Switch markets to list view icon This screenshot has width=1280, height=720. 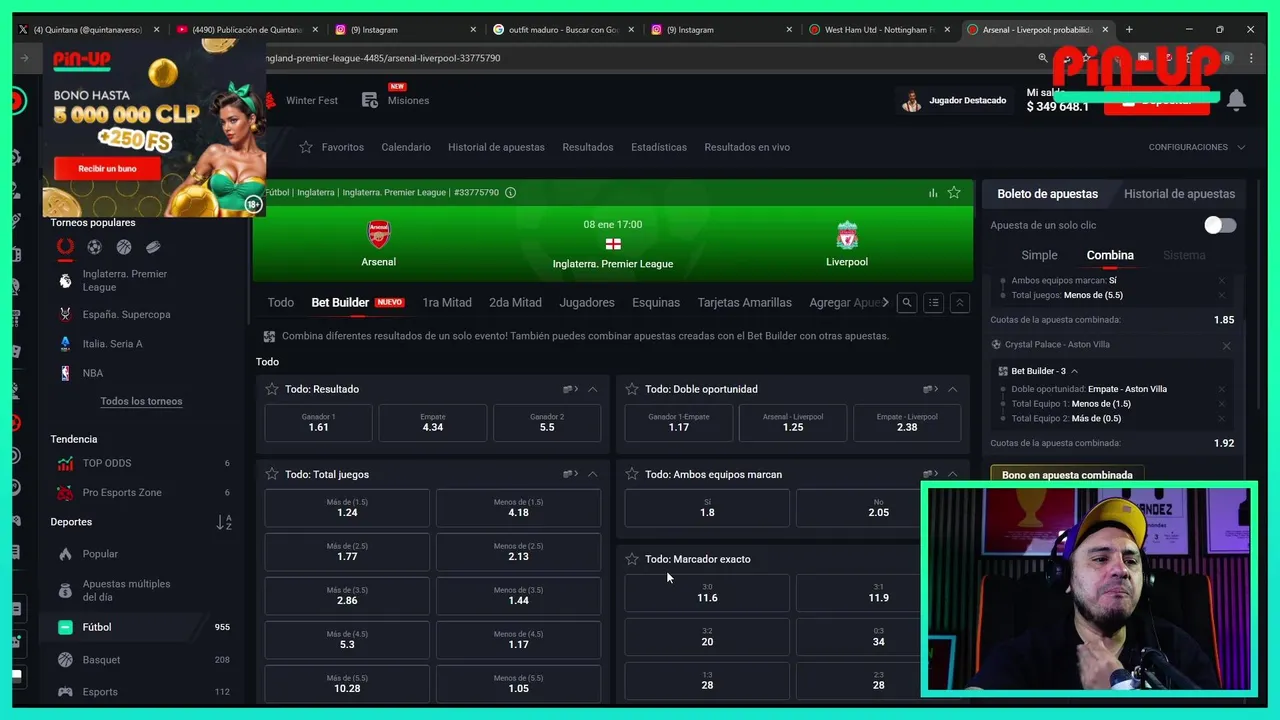(933, 303)
